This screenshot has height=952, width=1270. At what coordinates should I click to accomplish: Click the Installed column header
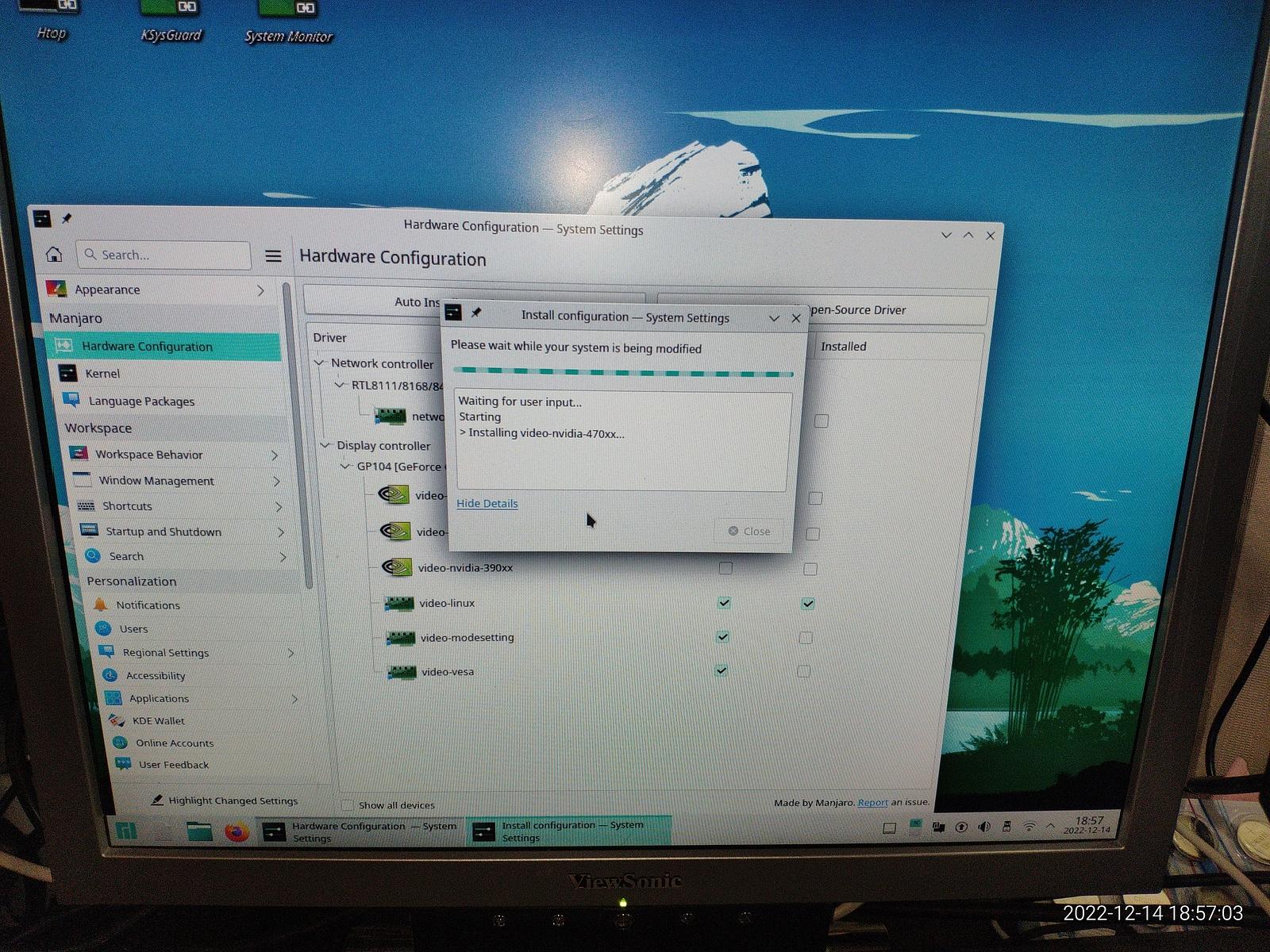[x=844, y=347]
